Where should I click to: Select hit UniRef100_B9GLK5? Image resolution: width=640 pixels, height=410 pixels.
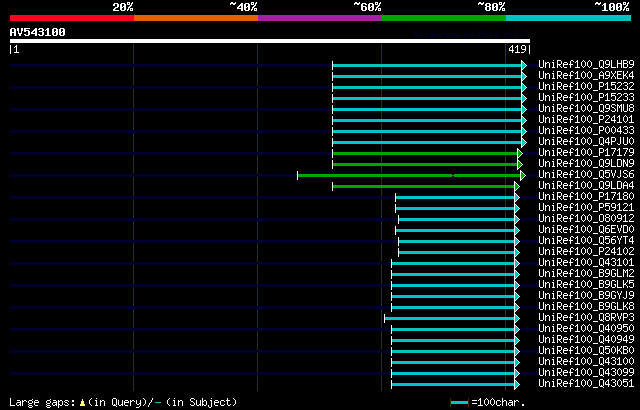click(586, 285)
